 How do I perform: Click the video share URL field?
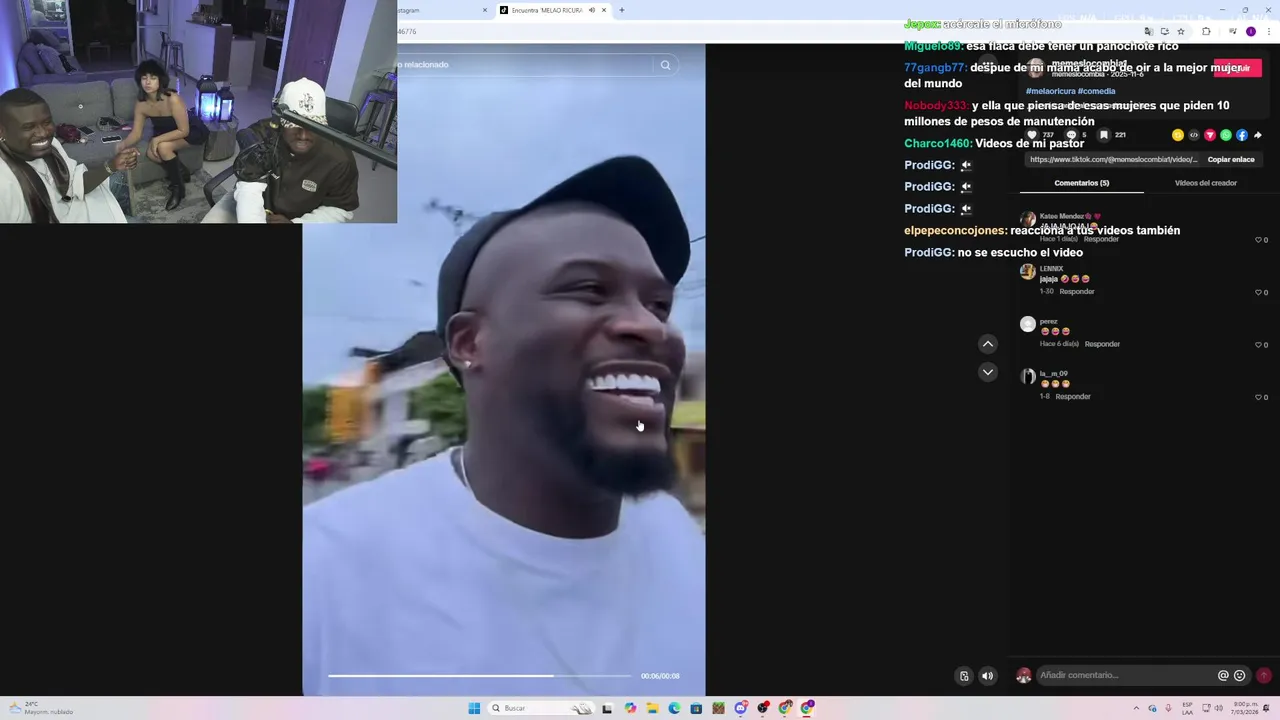tap(1112, 159)
